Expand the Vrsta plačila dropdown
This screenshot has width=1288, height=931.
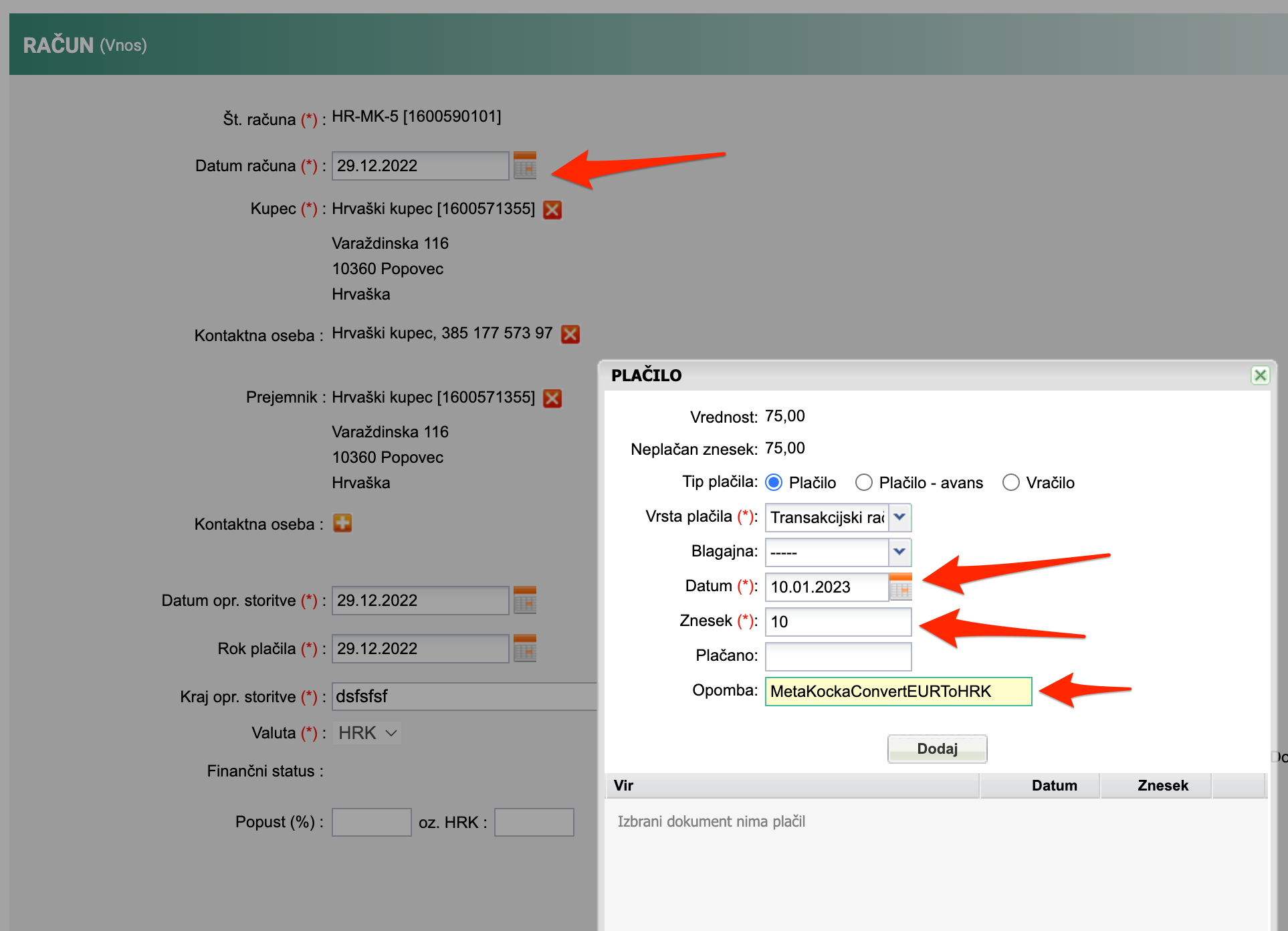[x=899, y=517]
